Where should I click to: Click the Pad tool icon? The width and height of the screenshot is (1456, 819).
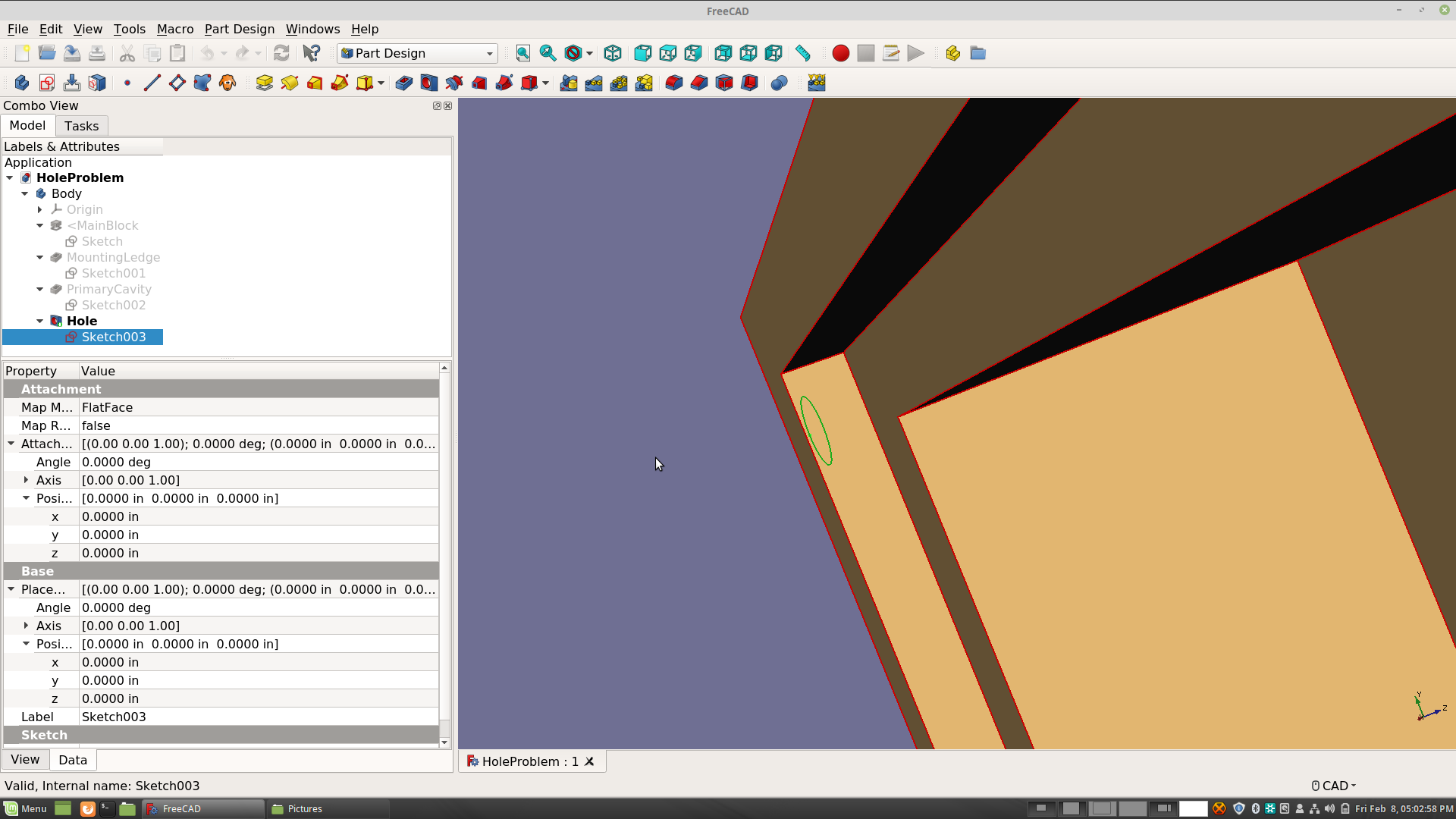(x=265, y=83)
